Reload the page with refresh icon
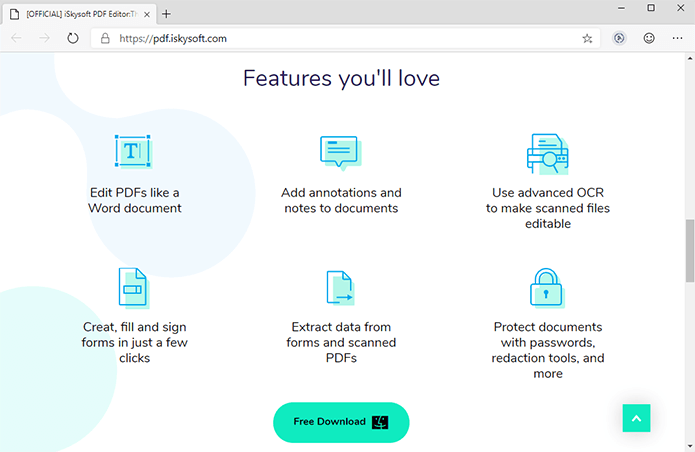 click(x=73, y=39)
